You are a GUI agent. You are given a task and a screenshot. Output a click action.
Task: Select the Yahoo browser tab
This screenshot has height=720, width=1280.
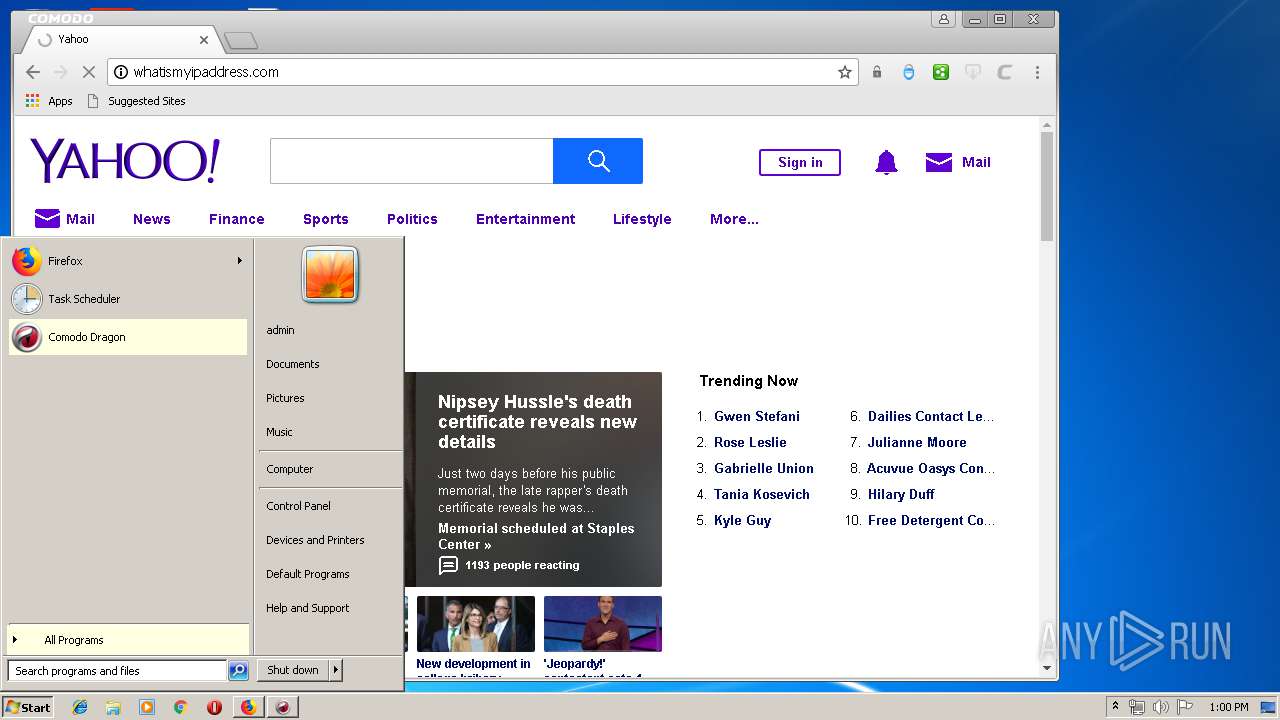122,39
